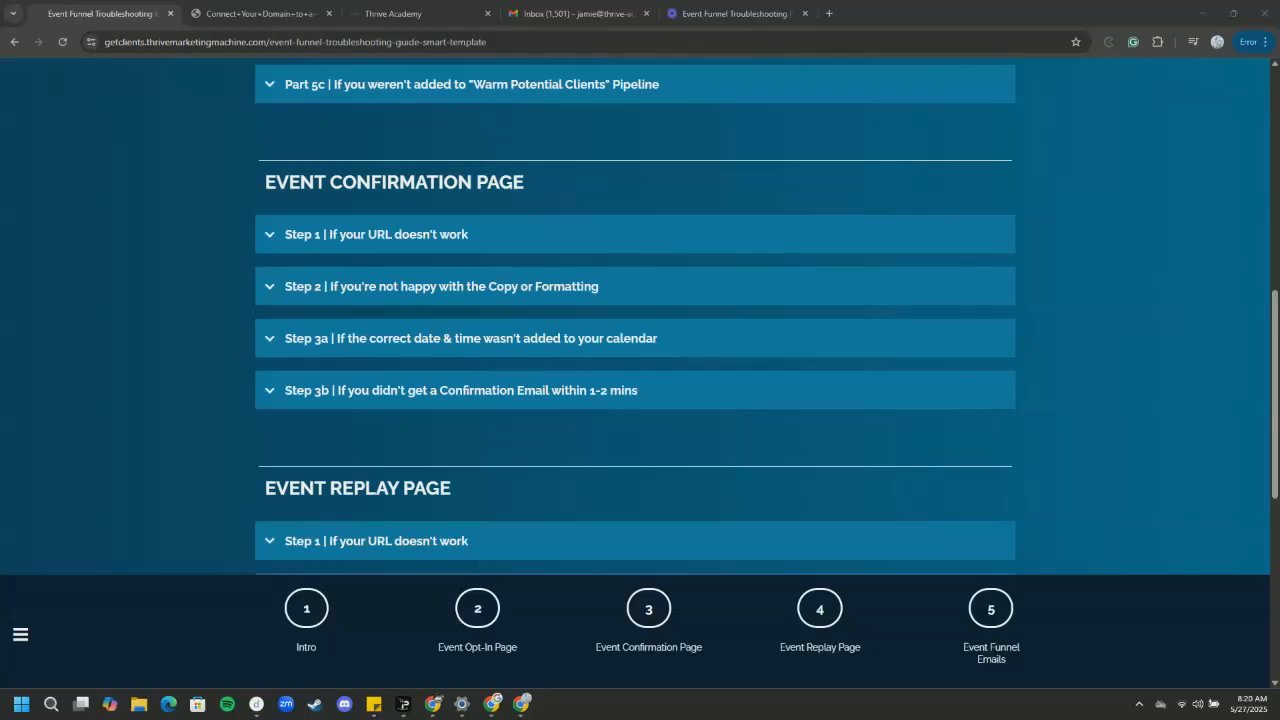The image size is (1280, 720).
Task: Select the active Event Funnel Troubleshooting tab
Action: click(x=101, y=14)
